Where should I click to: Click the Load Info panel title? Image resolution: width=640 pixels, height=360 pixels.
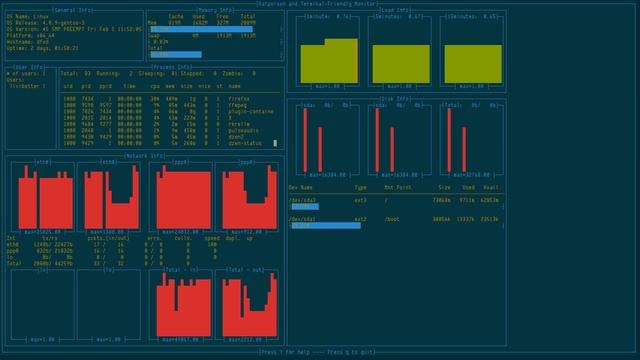[395, 10]
